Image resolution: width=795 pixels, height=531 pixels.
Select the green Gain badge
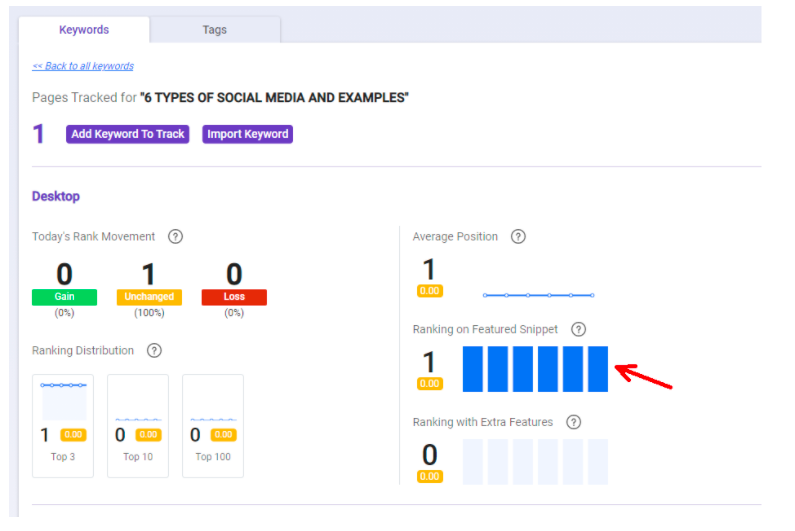coord(64,297)
